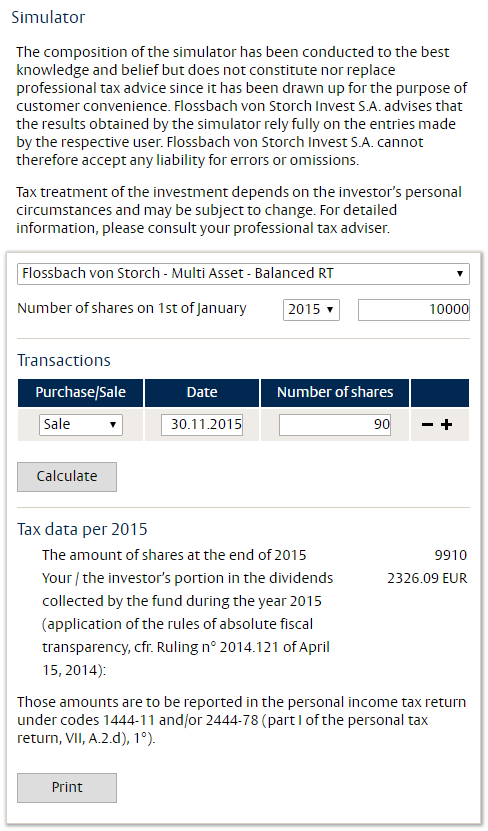
Task: Add a transaction row with plus icon
Action: pos(447,425)
